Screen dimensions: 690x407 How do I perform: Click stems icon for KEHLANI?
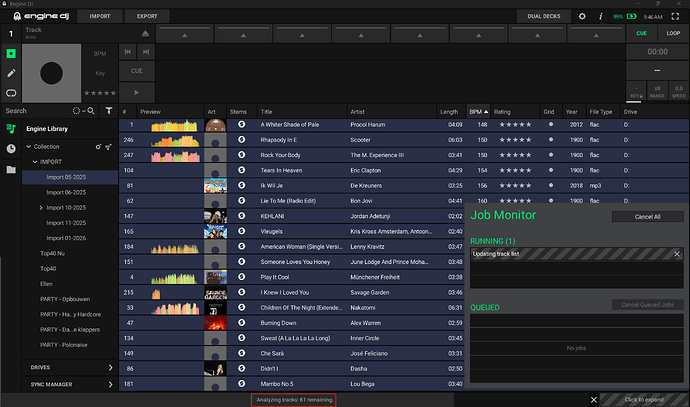click(241, 216)
